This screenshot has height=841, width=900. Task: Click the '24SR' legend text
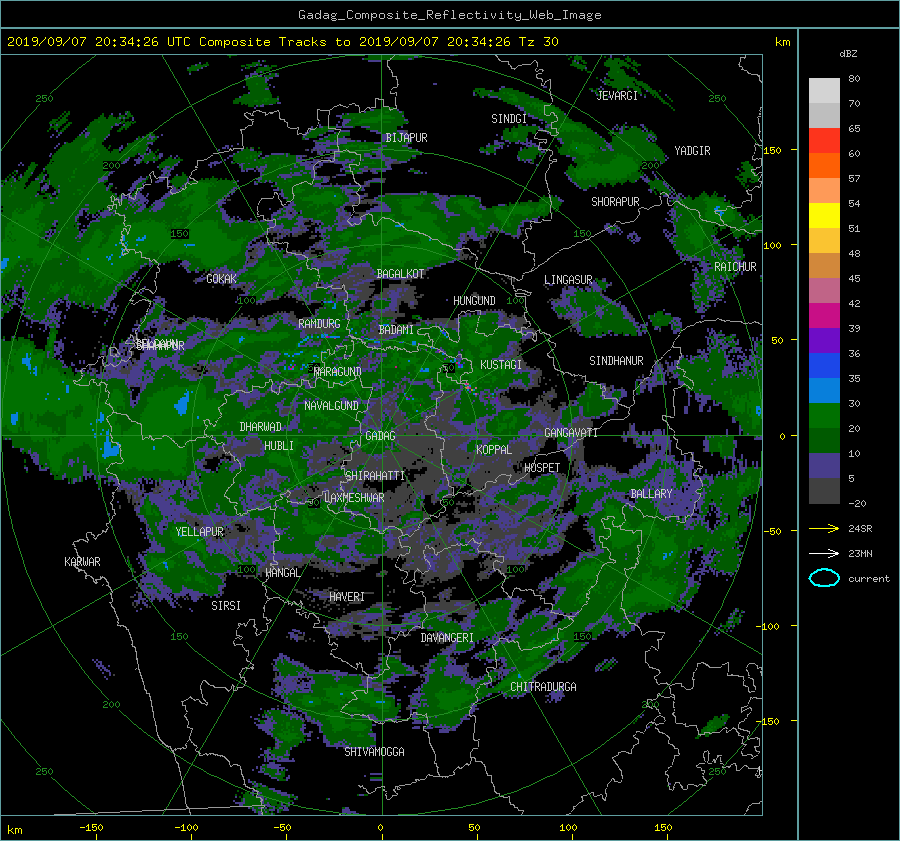[860, 529]
